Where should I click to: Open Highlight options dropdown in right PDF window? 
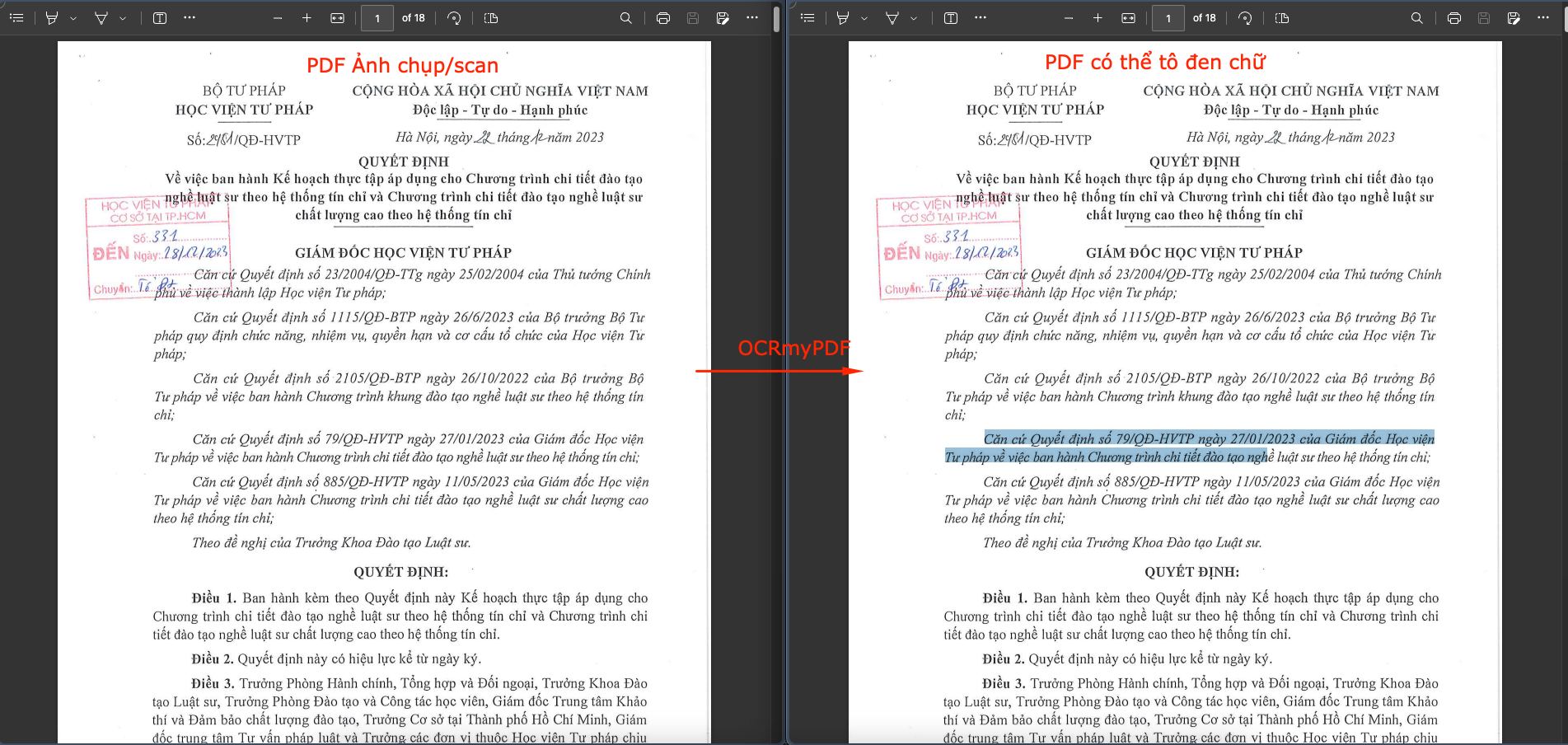pos(864,18)
